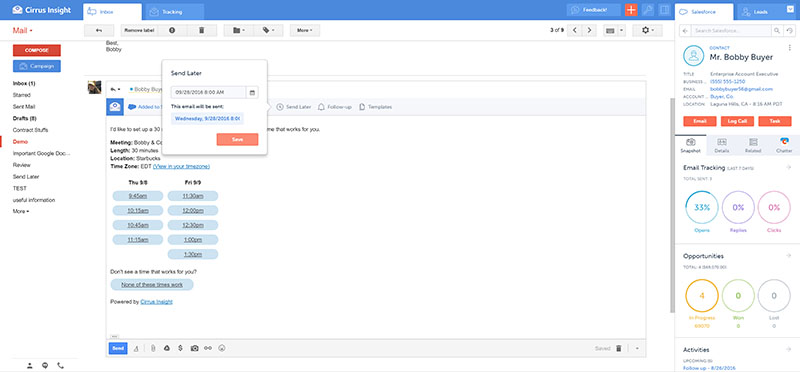The height and width of the screenshot is (372, 800).
Task: Click the Feedback! button
Action: click(x=594, y=10)
